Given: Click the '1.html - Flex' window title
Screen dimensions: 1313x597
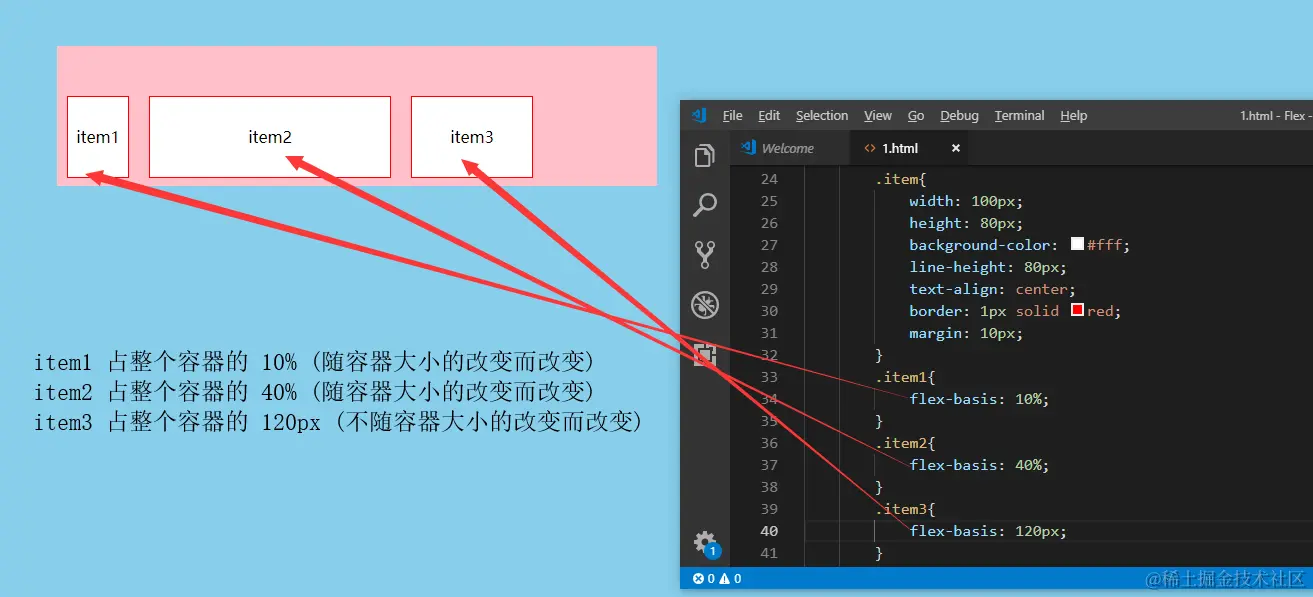Looking at the screenshot, I should (1276, 115).
